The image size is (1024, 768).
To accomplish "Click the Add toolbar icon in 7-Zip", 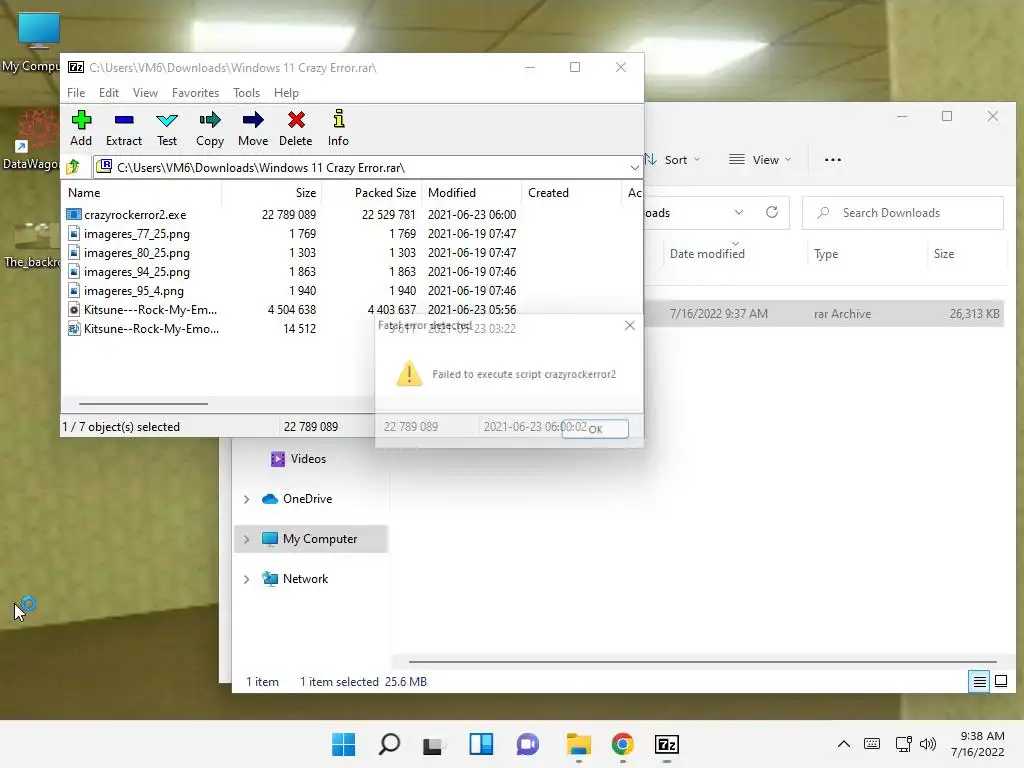I will tap(81, 120).
